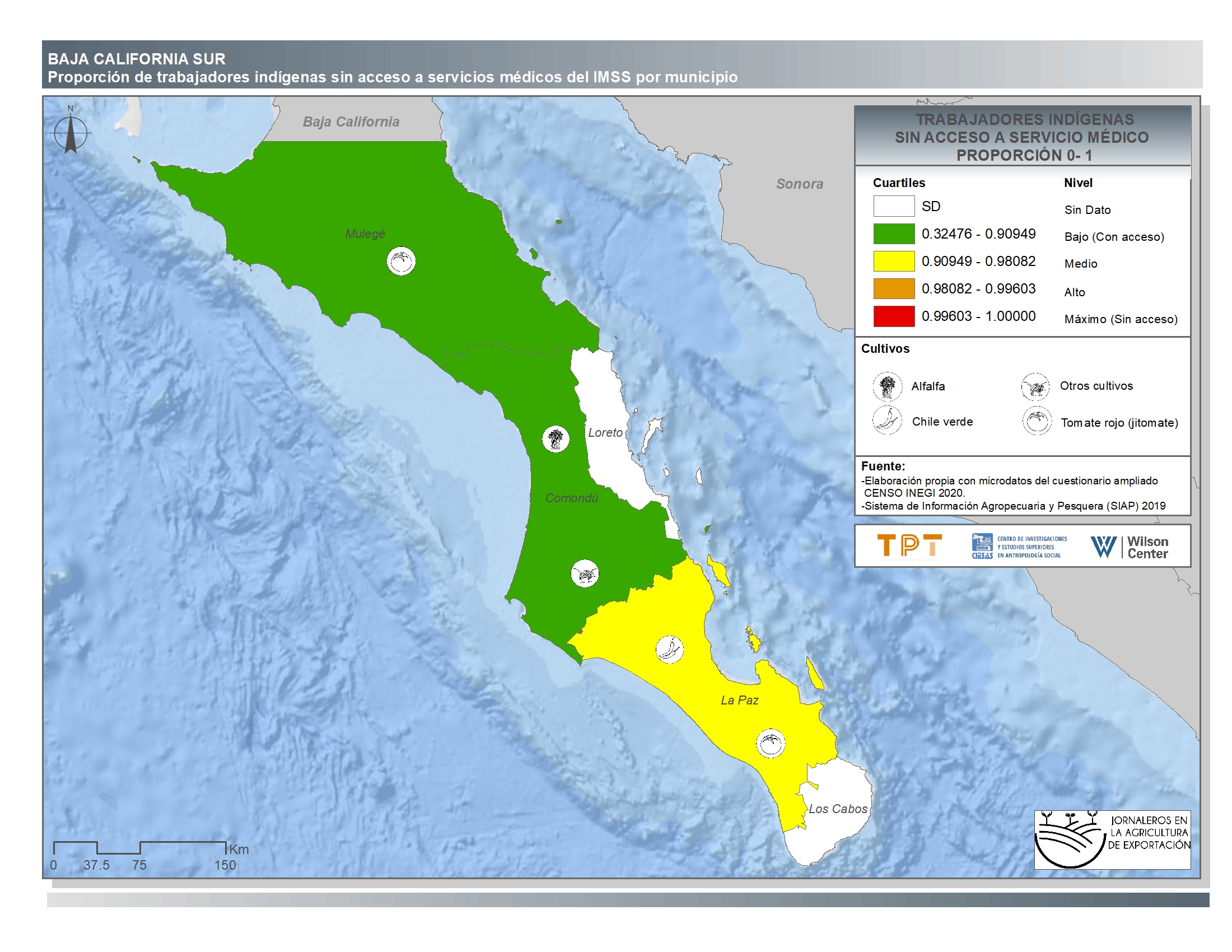
Task: Click the white SD legend swatch
Action: click(894, 206)
